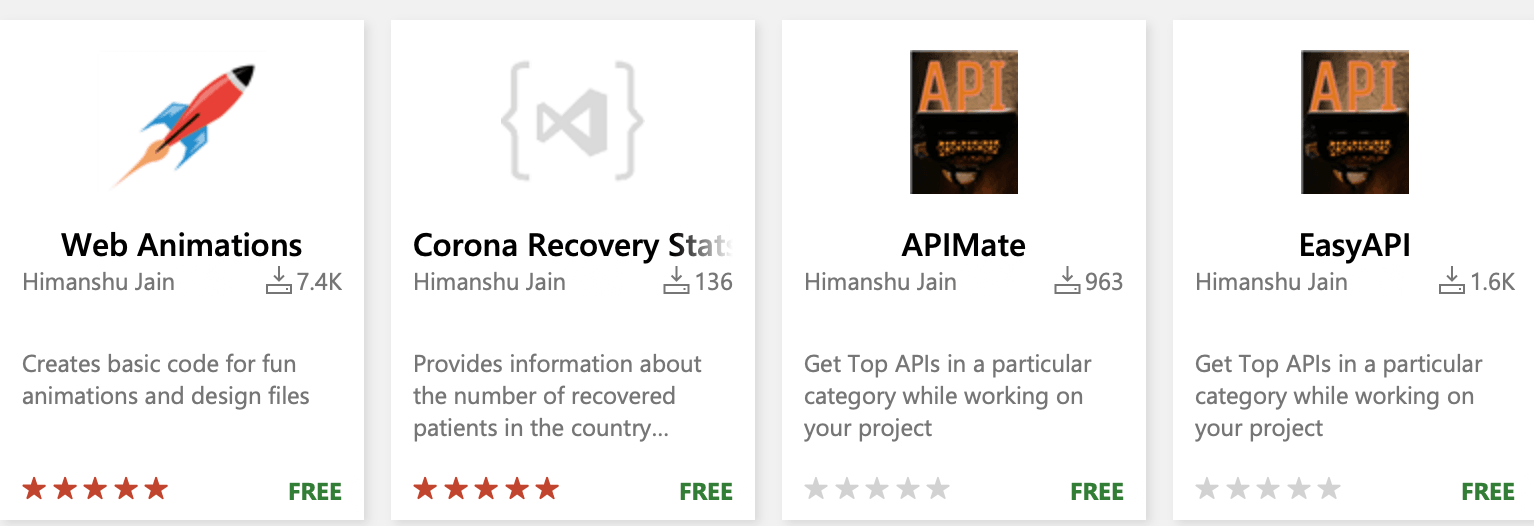Click the download icon beside 136
Viewport: 1534px width, 526px height.
click(x=676, y=281)
